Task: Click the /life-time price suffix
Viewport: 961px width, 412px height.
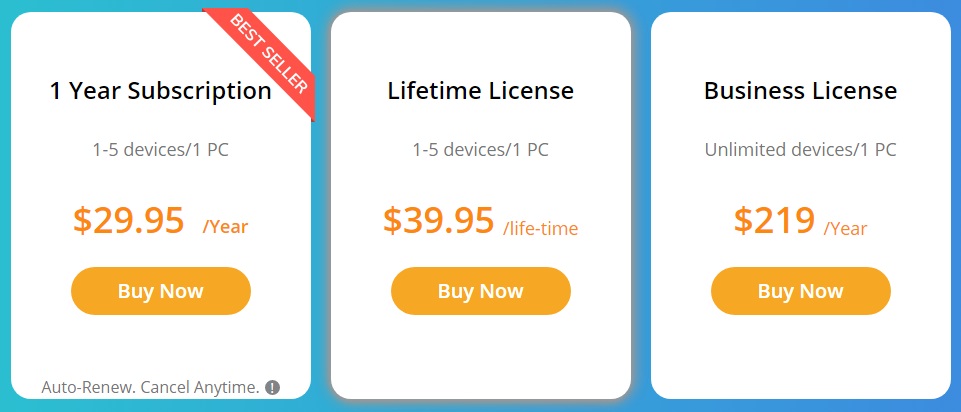Action: coord(541,228)
